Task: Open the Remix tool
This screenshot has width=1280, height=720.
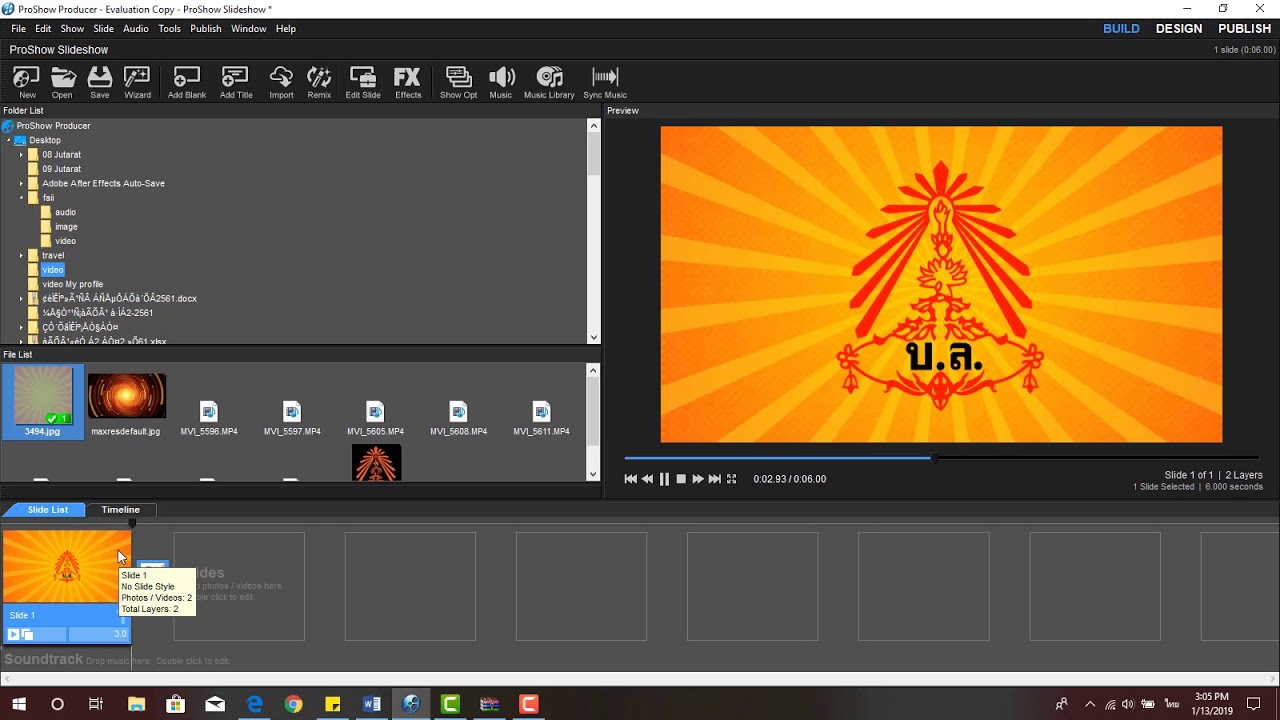Action: (319, 82)
